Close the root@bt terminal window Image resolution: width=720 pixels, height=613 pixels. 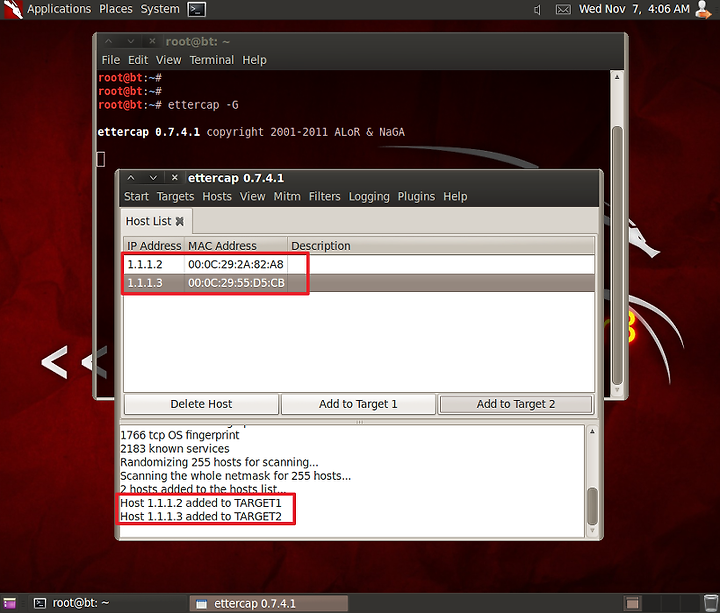tap(152, 41)
